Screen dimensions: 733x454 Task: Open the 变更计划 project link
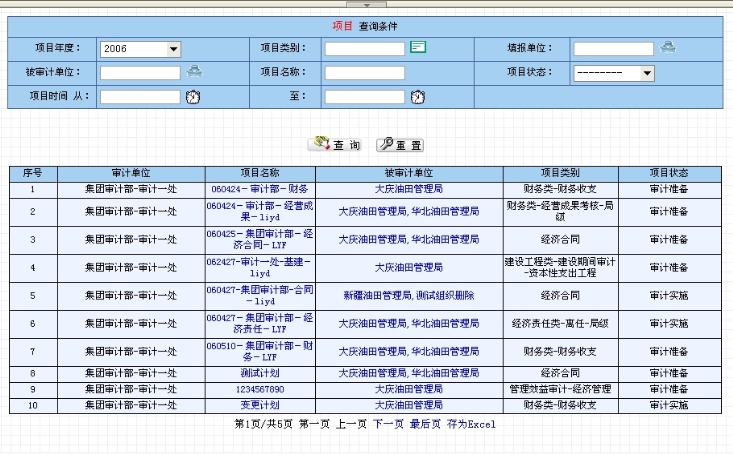point(259,405)
